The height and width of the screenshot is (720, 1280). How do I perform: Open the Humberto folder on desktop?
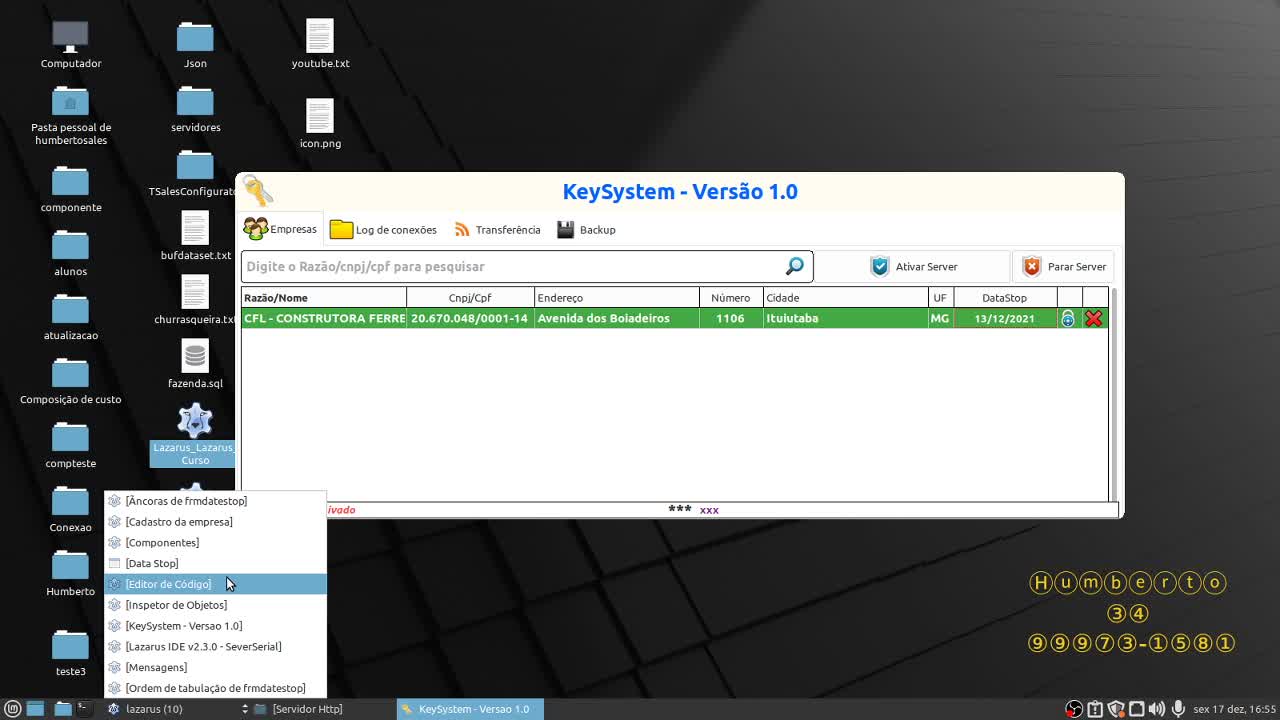[70, 572]
